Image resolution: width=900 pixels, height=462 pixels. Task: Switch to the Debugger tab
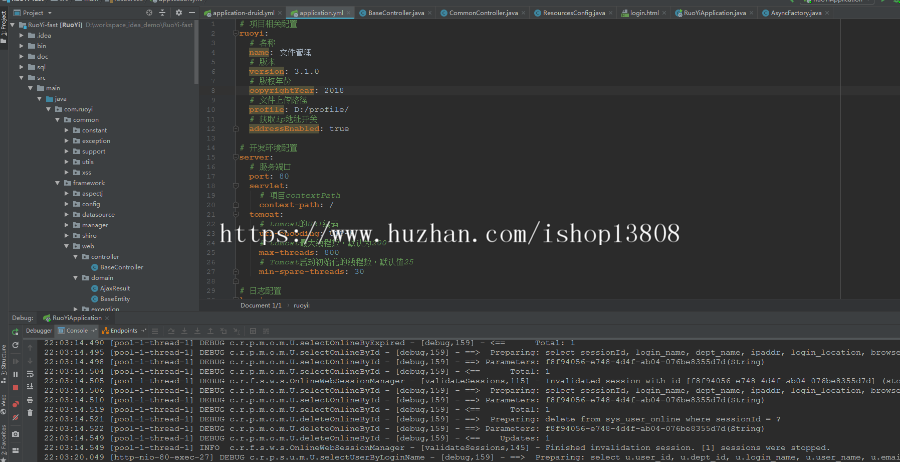point(39,329)
